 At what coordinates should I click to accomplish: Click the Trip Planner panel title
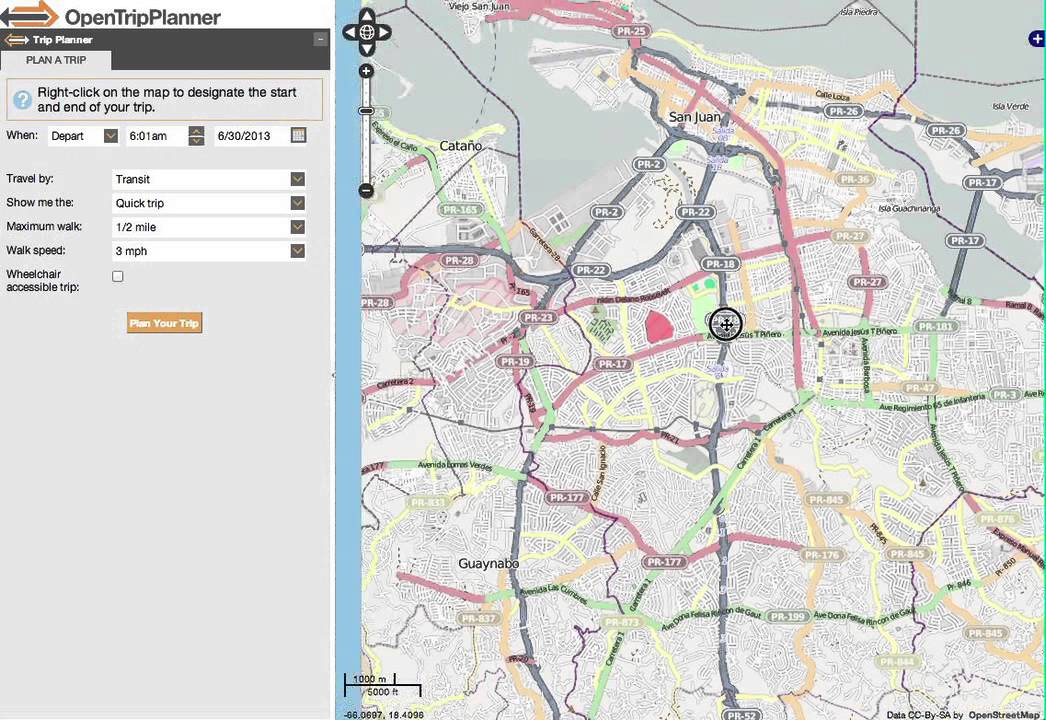pyautogui.click(x=62, y=40)
